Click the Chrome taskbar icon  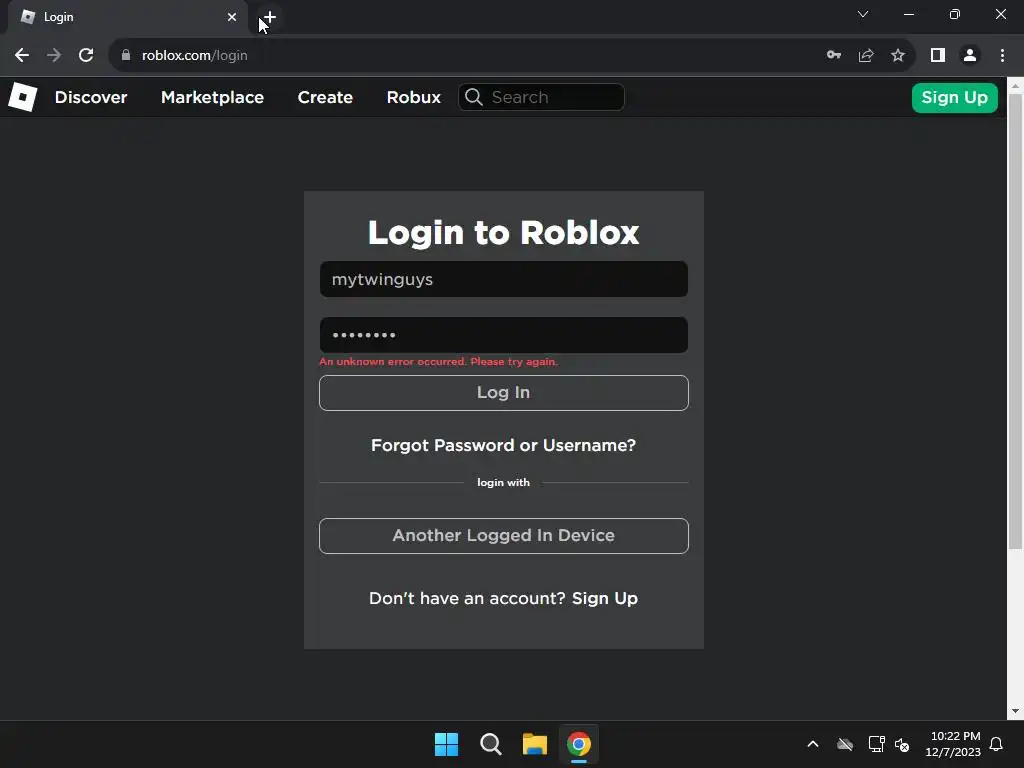pos(579,744)
